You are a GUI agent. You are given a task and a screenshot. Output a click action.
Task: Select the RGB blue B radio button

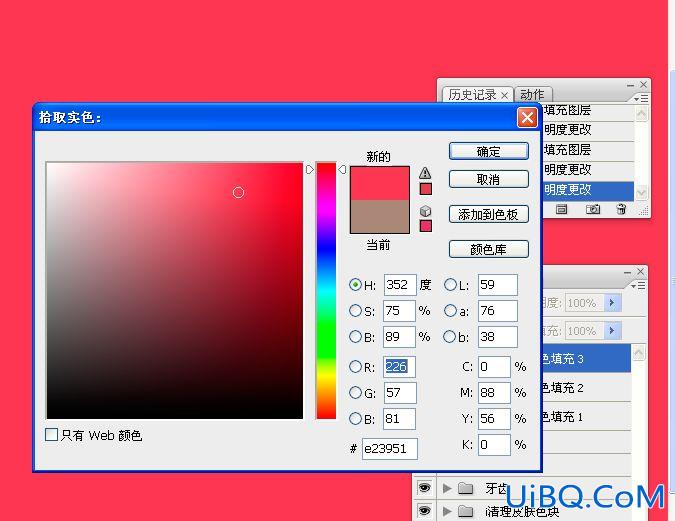point(355,418)
